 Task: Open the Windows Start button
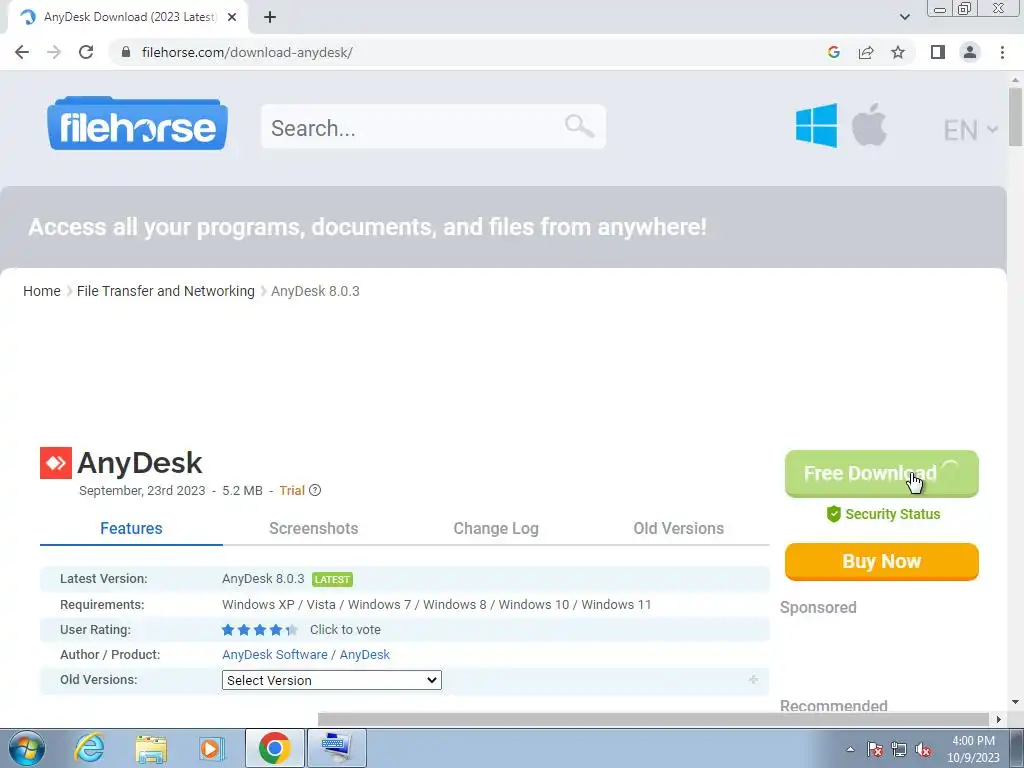(x=27, y=748)
